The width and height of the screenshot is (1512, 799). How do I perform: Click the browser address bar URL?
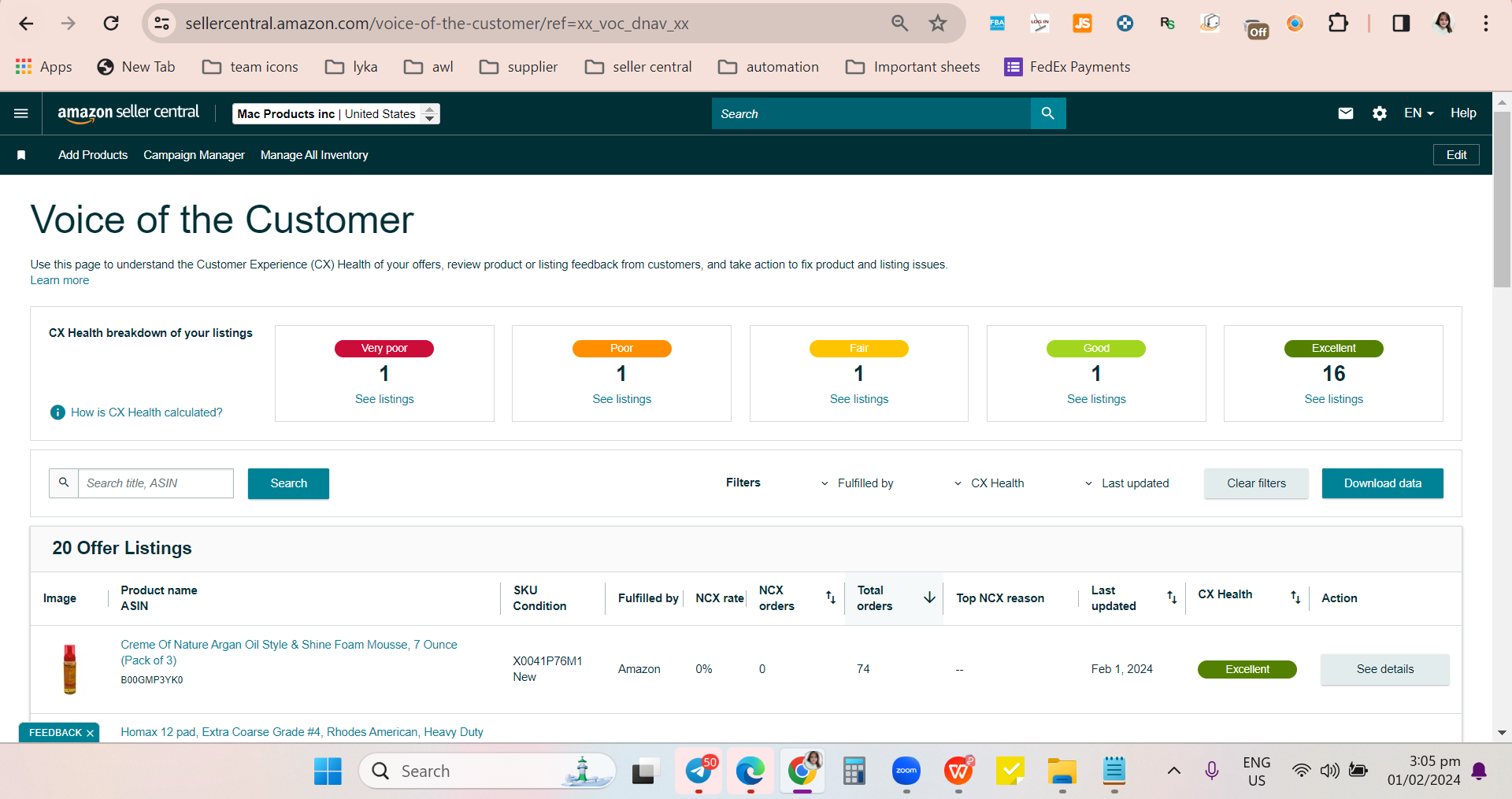click(437, 24)
